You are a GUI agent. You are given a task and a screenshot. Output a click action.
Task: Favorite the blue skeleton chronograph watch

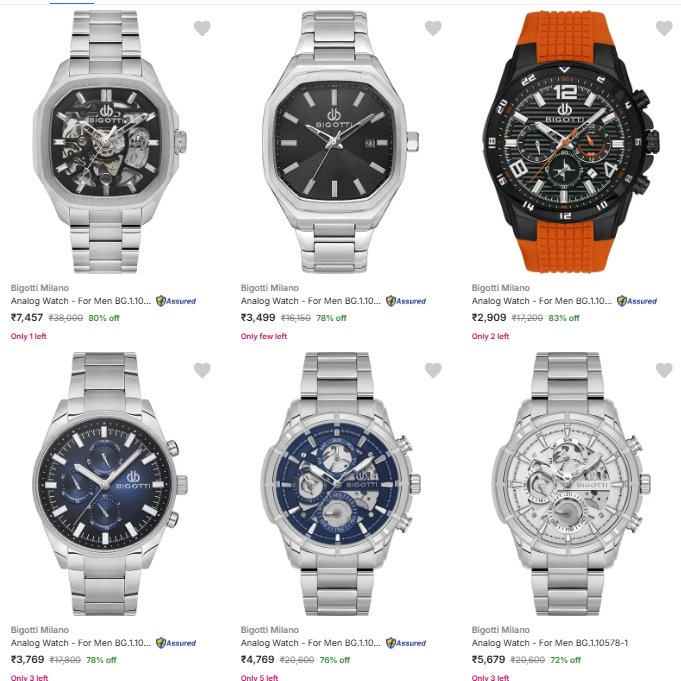click(433, 370)
